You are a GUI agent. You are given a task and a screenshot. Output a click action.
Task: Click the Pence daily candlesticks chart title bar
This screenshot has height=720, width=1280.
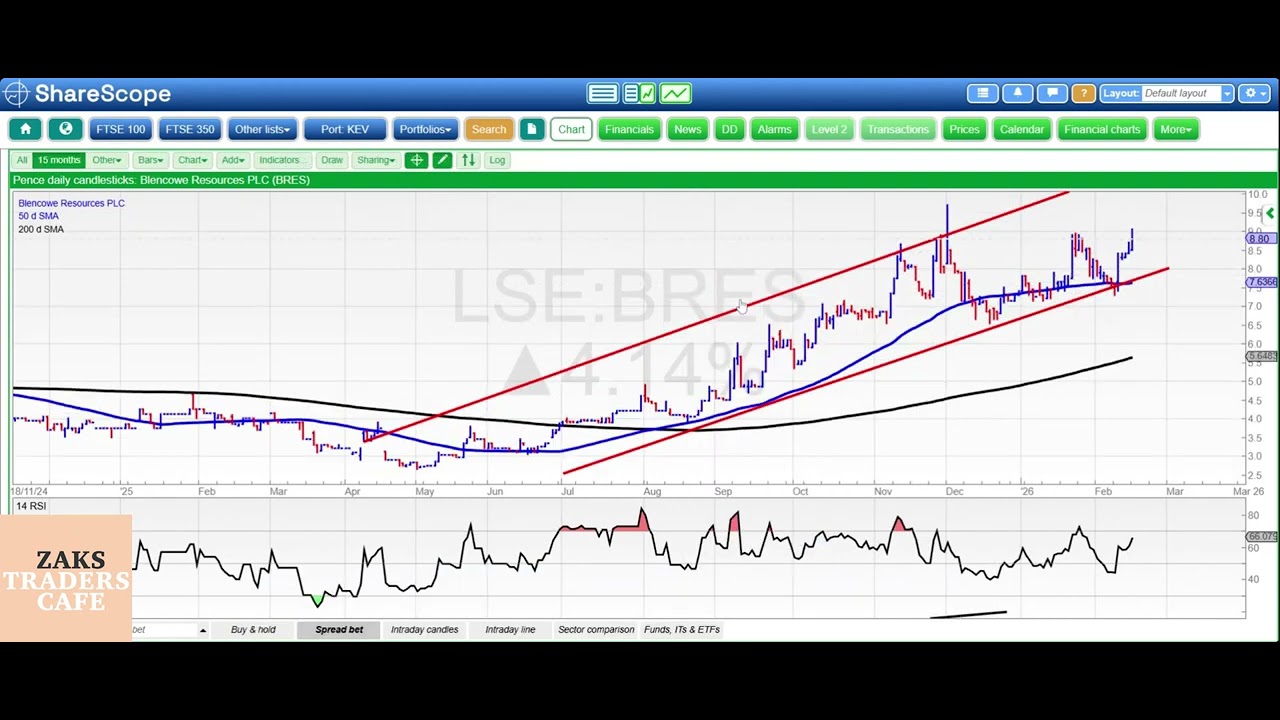click(x=643, y=180)
